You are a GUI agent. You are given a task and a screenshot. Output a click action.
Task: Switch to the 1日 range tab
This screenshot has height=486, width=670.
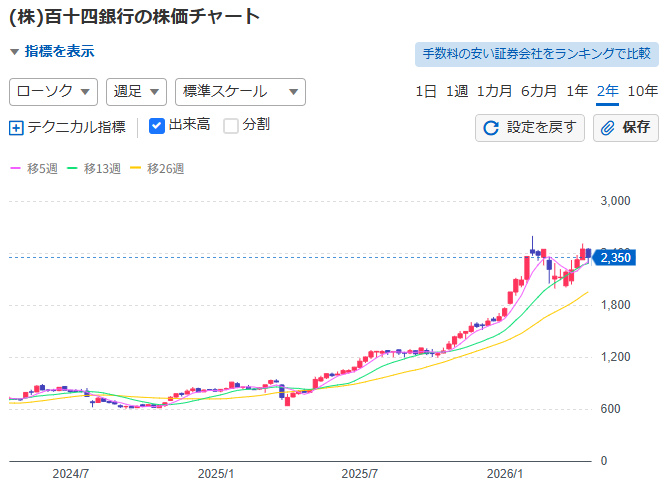pyautogui.click(x=426, y=91)
